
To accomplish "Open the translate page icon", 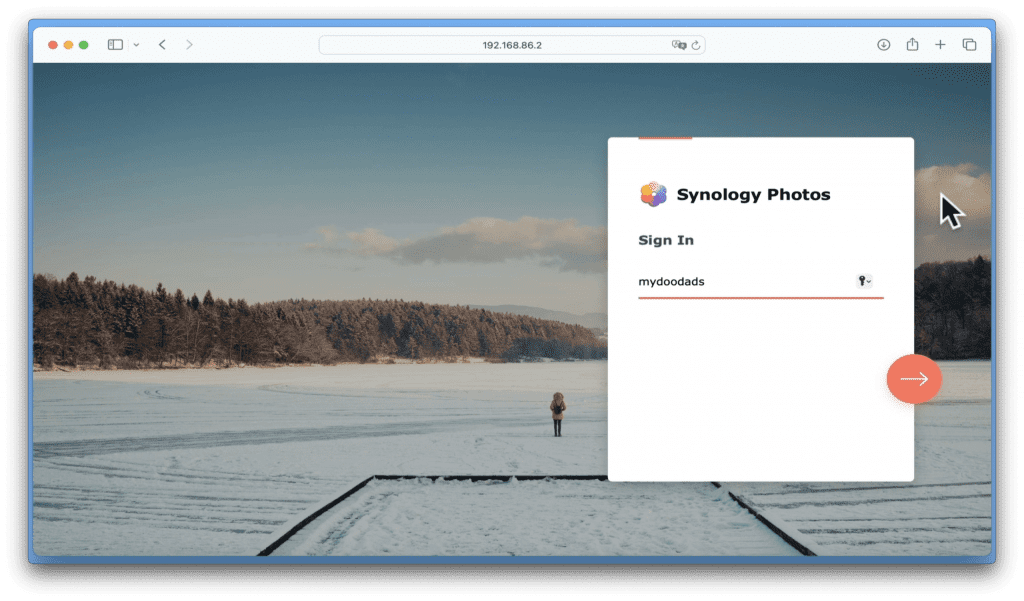I will (x=679, y=45).
